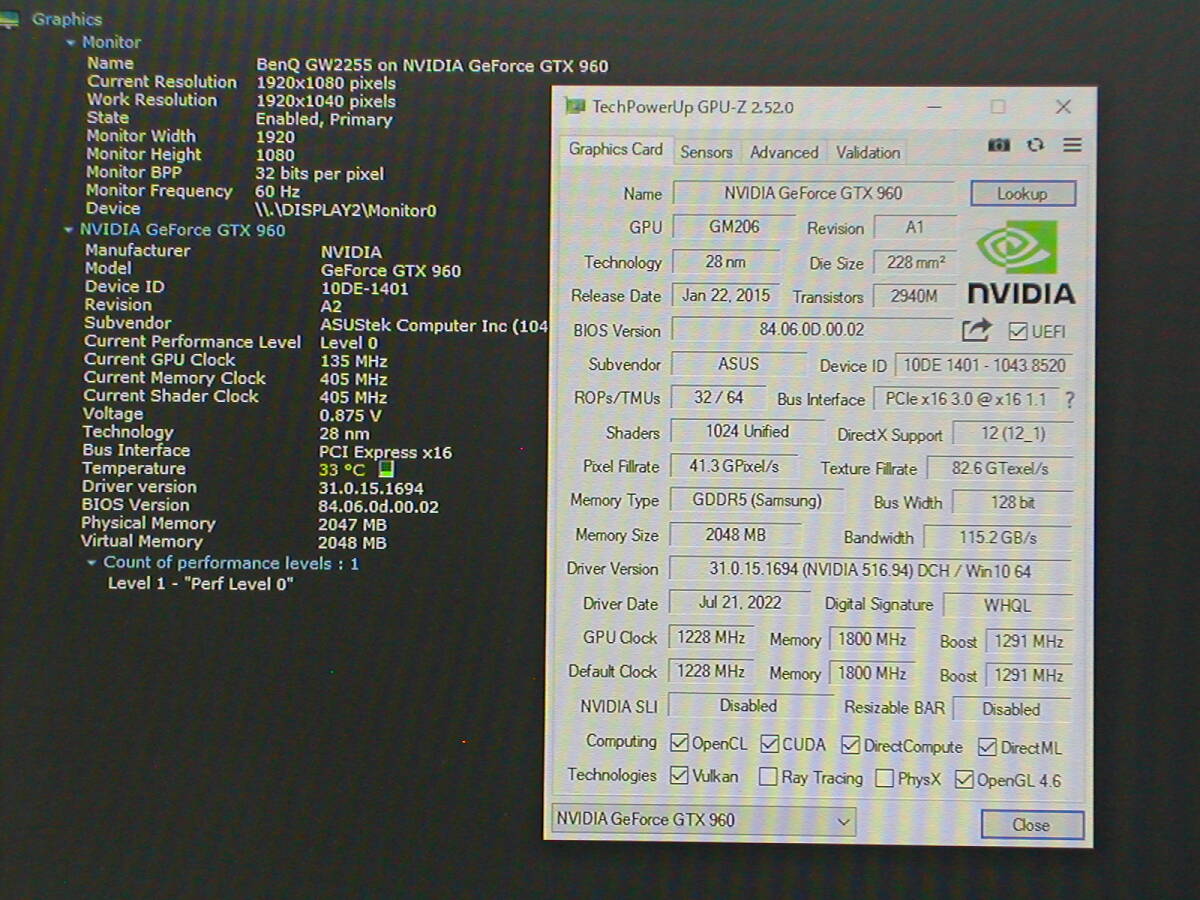1200x900 pixels.
Task: Click the Device ID field 10DE 1401 - 1043 8520
Action: pos(983,366)
